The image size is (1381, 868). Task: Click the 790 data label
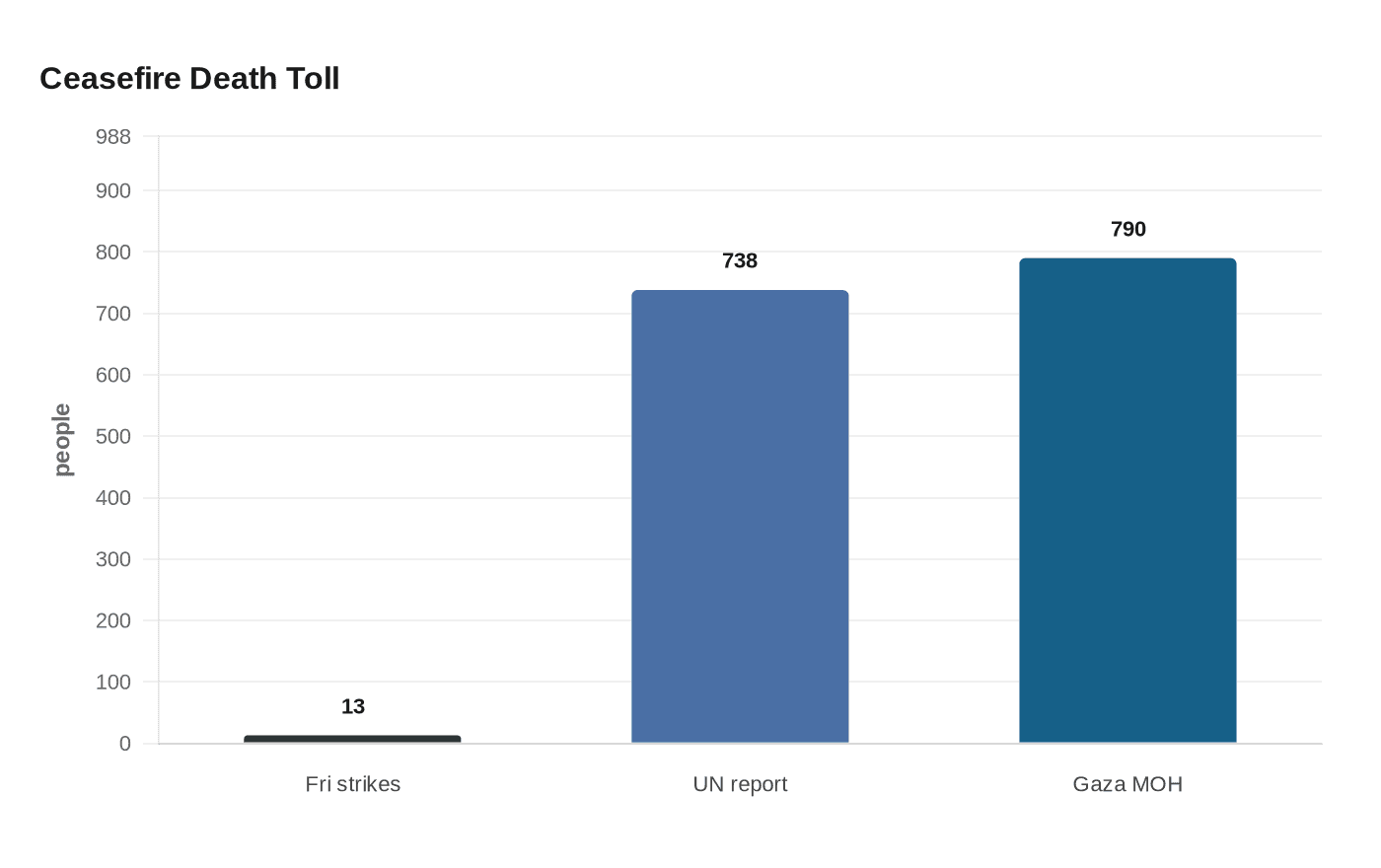pyautogui.click(x=1128, y=229)
